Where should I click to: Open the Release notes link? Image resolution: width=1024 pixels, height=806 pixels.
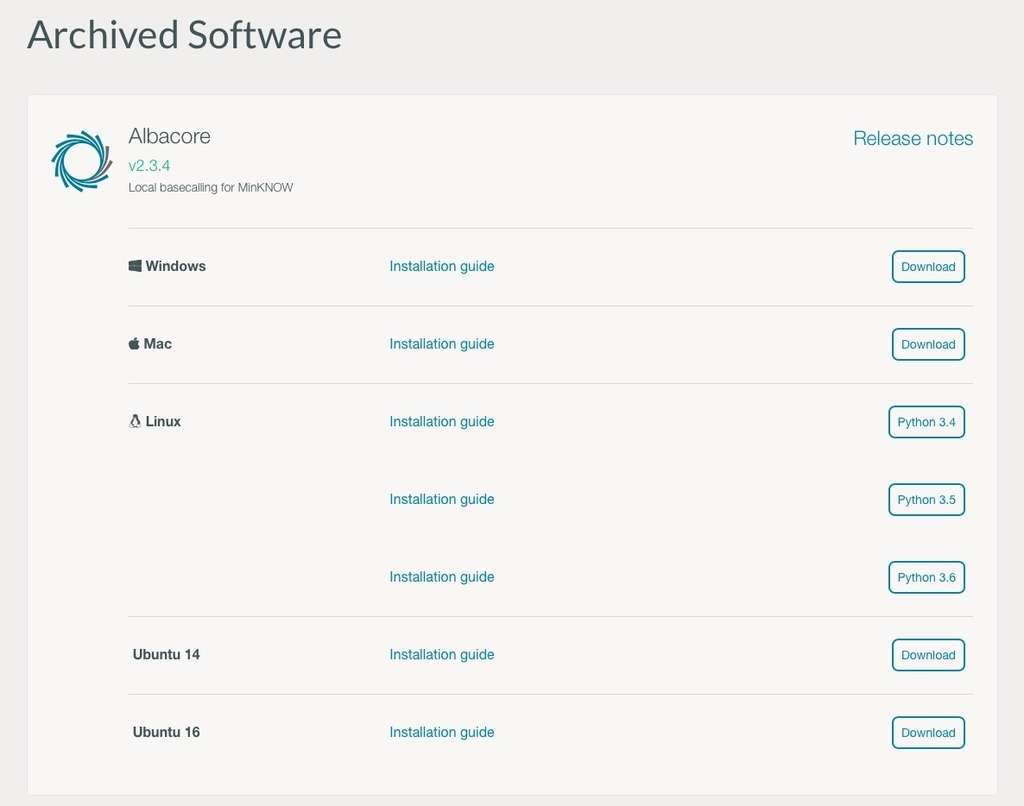pos(913,138)
